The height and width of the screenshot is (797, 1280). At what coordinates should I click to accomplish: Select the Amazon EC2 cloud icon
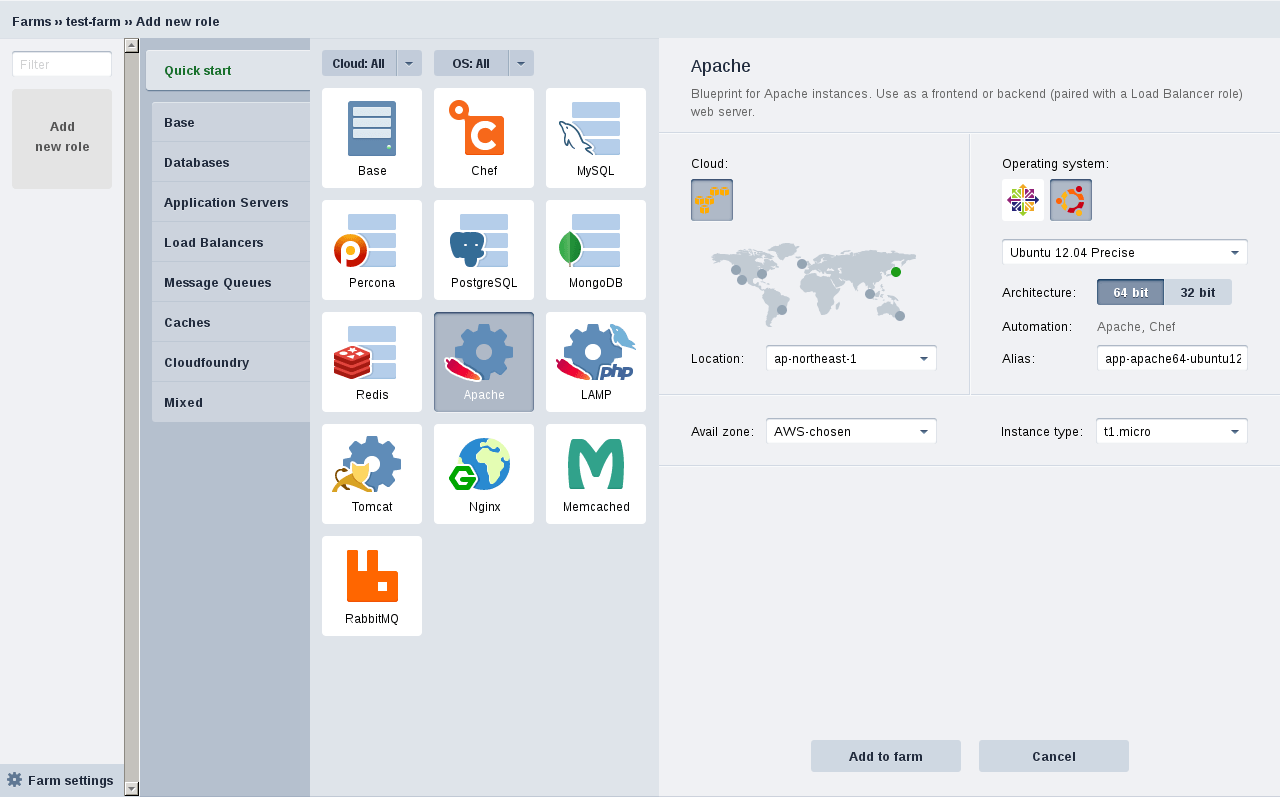(x=712, y=200)
